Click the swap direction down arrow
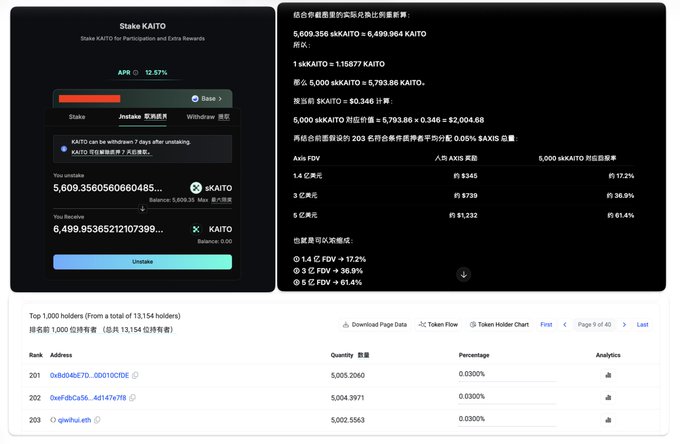The image size is (680, 444). coord(142,209)
